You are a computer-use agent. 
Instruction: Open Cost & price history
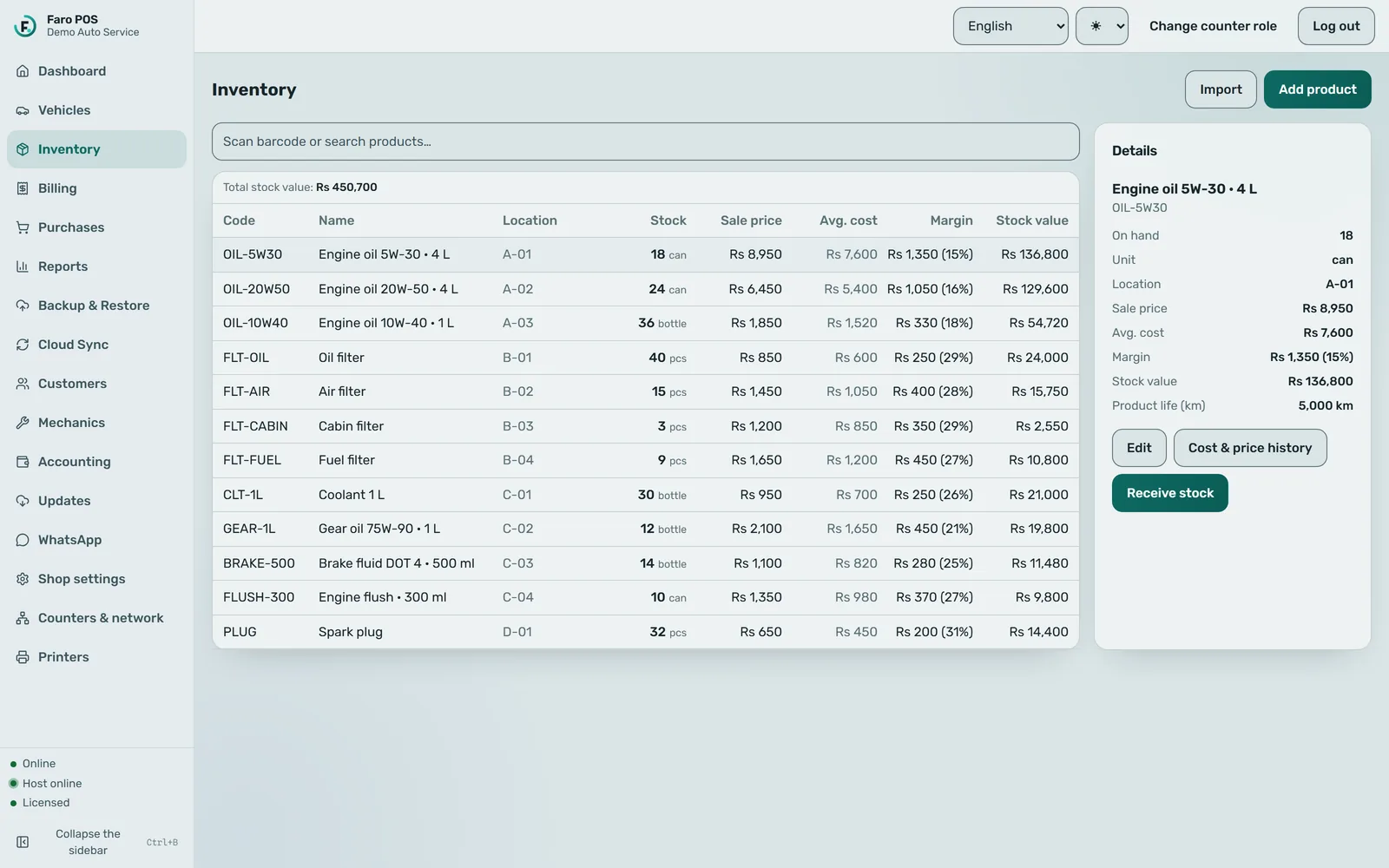pyautogui.click(x=1250, y=448)
